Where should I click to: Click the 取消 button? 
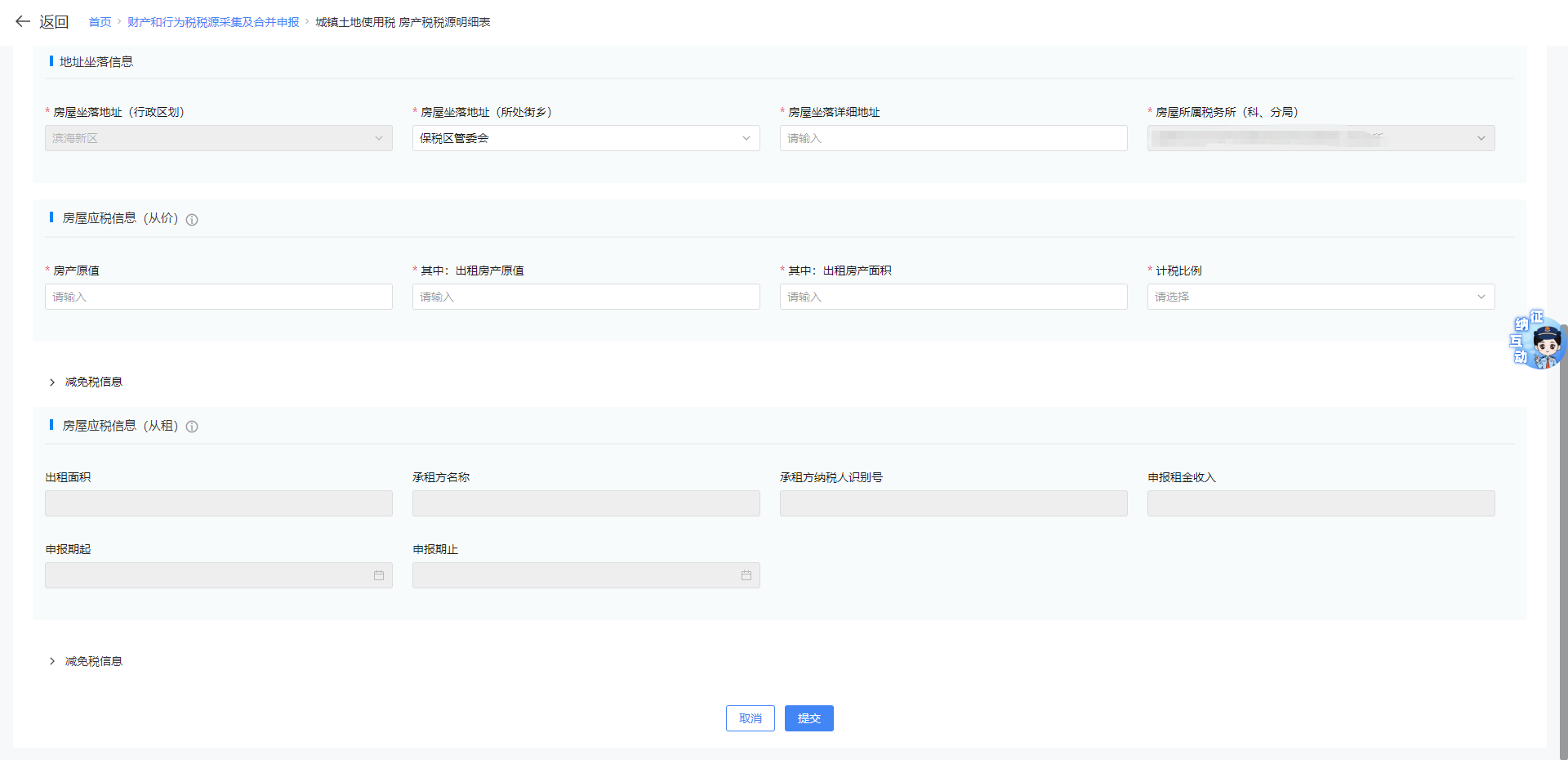[750, 718]
